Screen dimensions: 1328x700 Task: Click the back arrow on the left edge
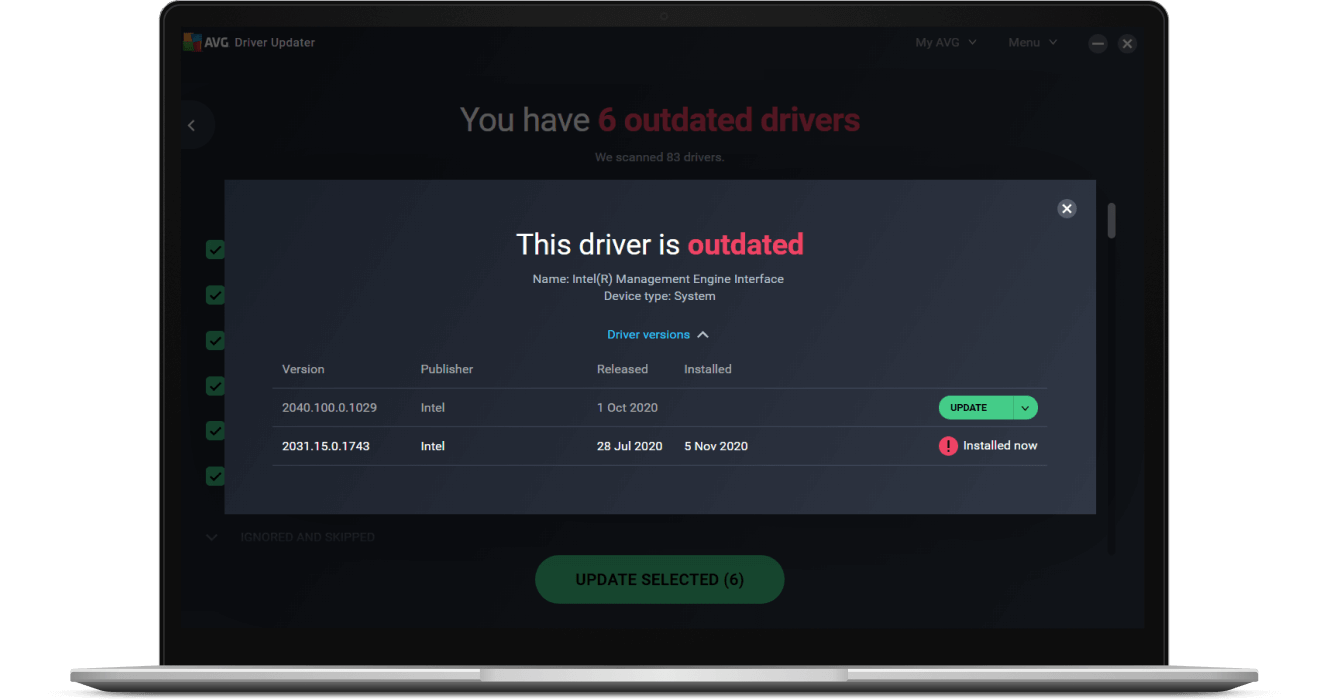tap(191, 124)
